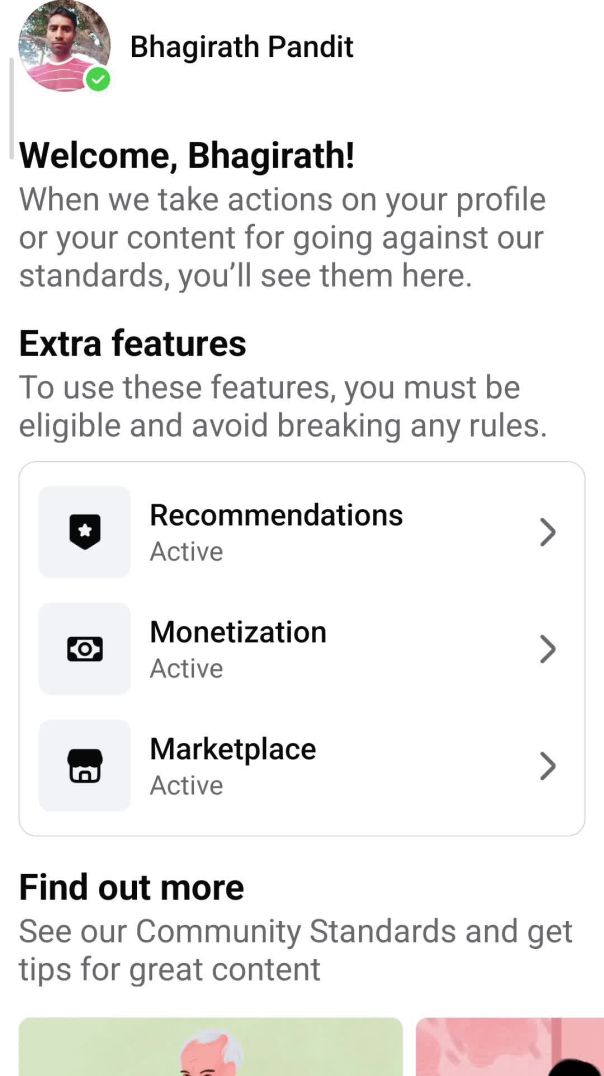Tap the Recommendations Active status text
This screenshot has width=604, height=1076.
pos(186,552)
